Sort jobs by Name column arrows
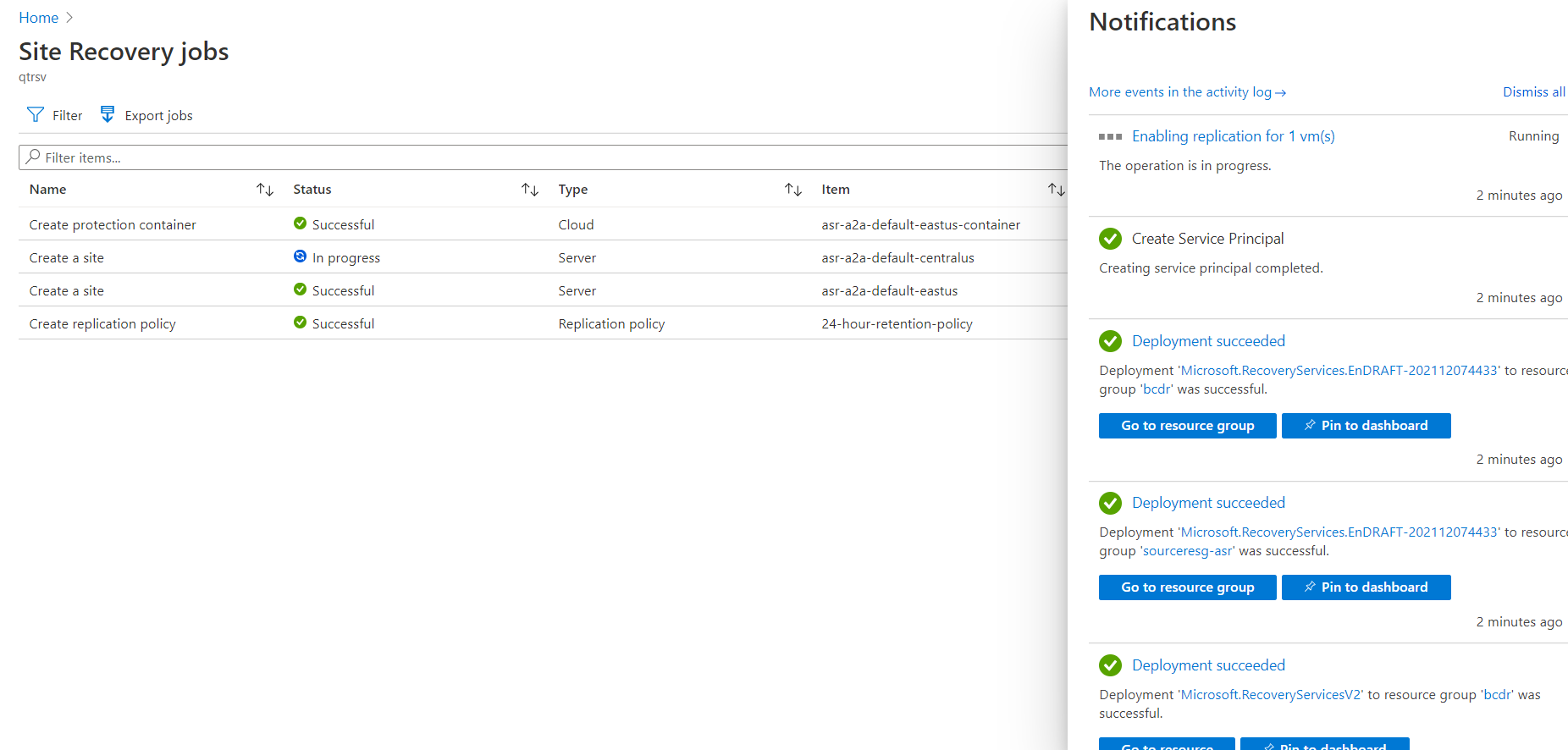 click(265, 190)
